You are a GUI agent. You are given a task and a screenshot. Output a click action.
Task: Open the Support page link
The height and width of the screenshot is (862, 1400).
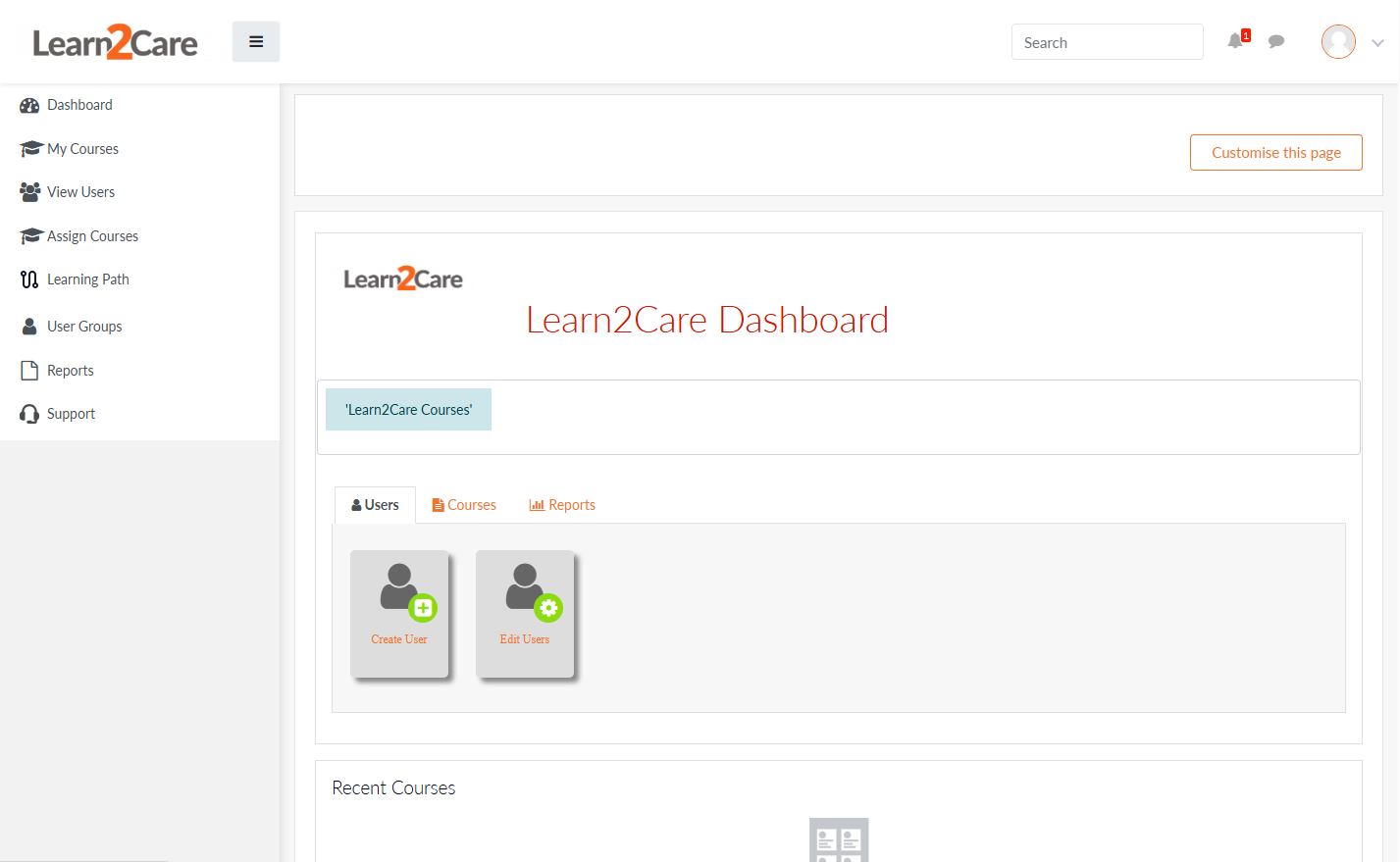tap(71, 414)
